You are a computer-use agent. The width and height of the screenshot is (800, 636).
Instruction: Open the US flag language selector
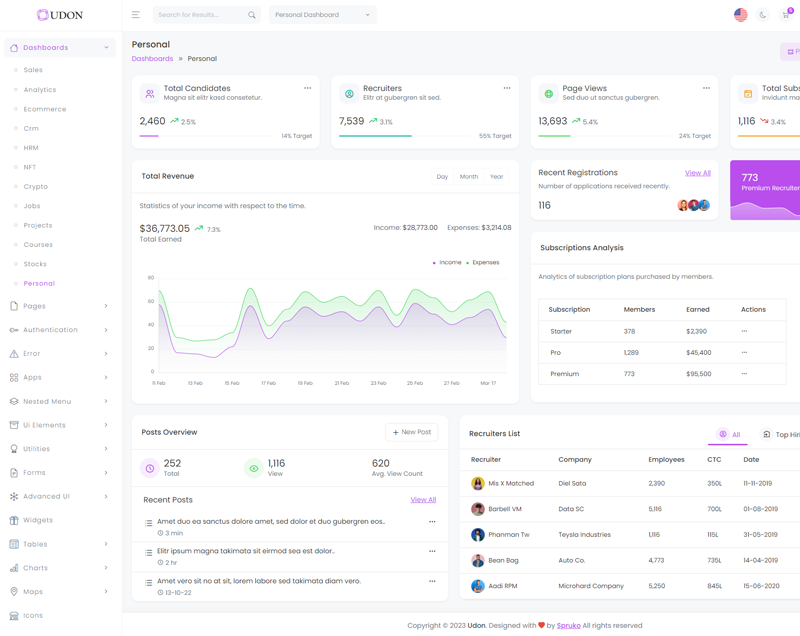740,15
